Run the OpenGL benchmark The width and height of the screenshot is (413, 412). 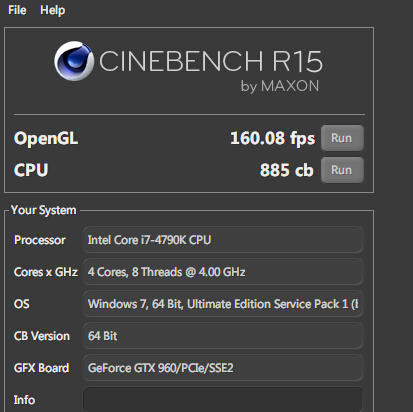(x=342, y=138)
